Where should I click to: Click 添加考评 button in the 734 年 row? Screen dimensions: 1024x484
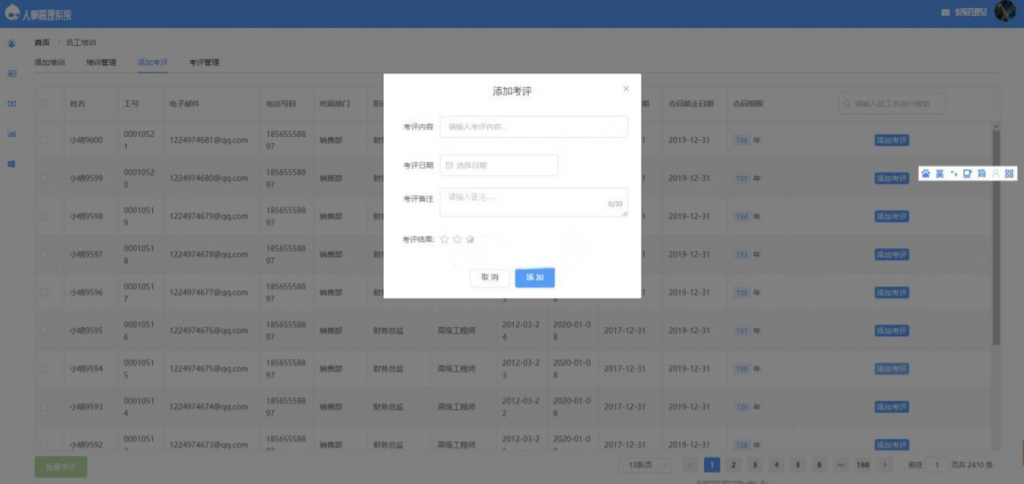pos(891,216)
